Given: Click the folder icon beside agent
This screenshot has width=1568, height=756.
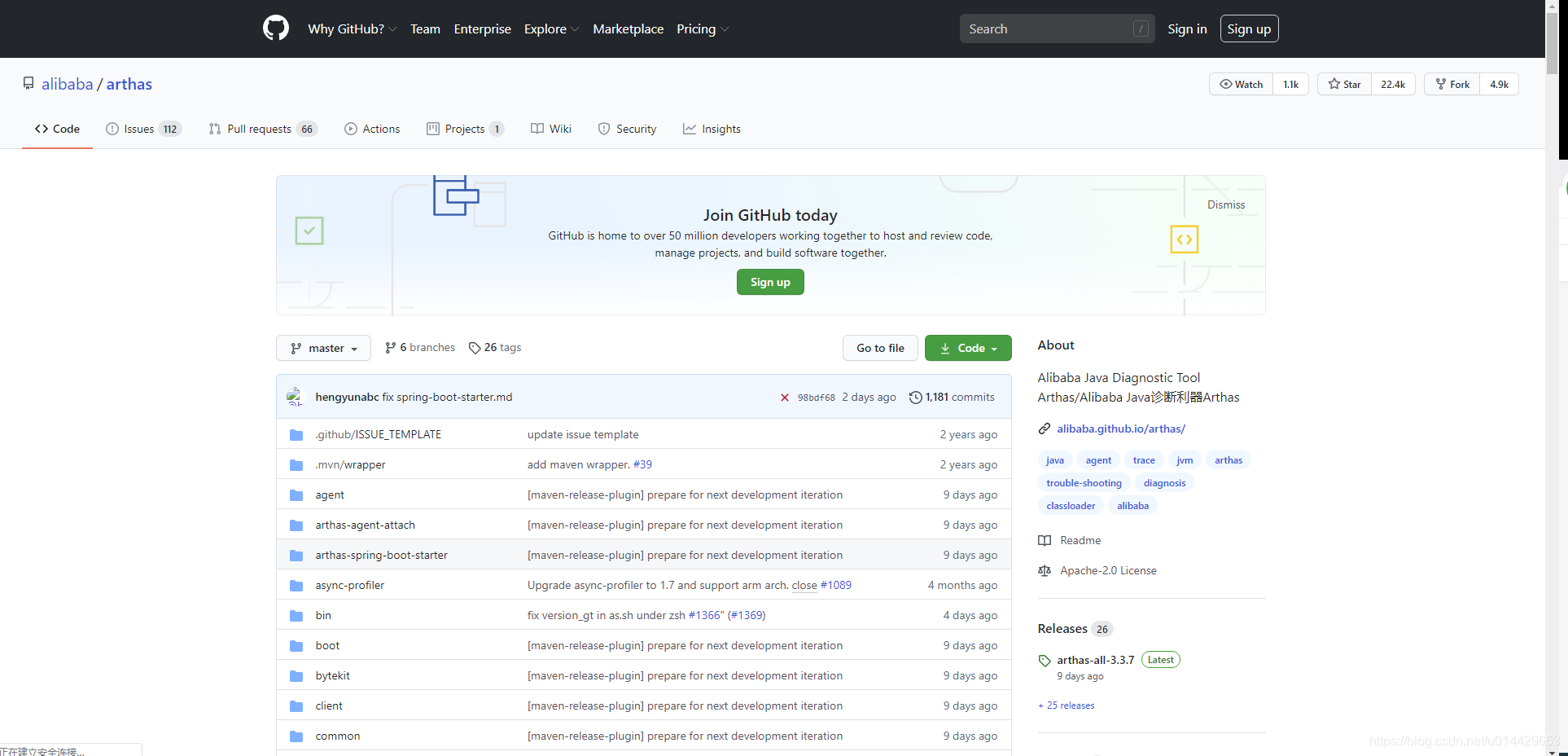Looking at the screenshot, I should (296, 495).
